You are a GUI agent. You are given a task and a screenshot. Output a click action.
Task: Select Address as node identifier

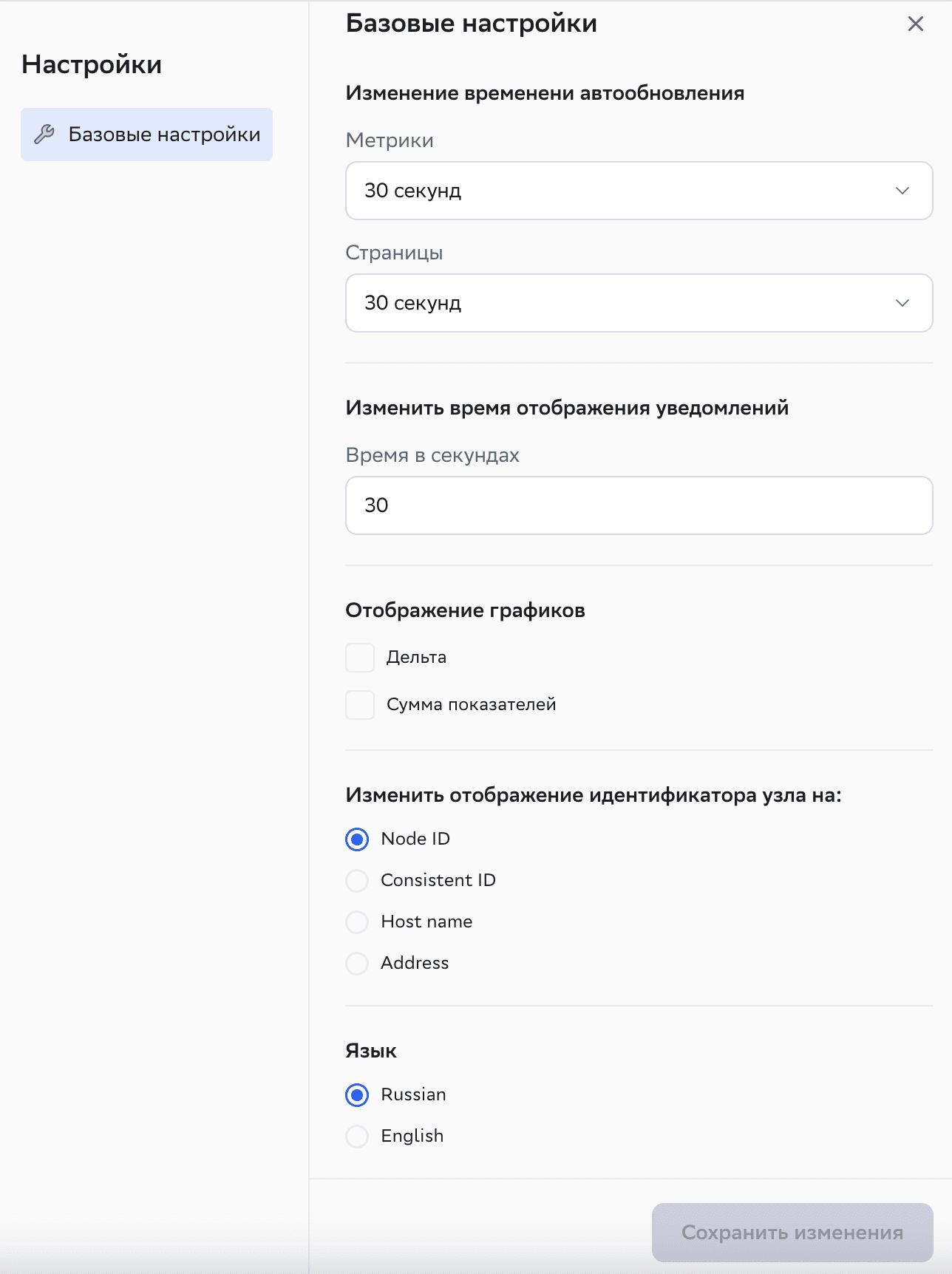(357, 963)
